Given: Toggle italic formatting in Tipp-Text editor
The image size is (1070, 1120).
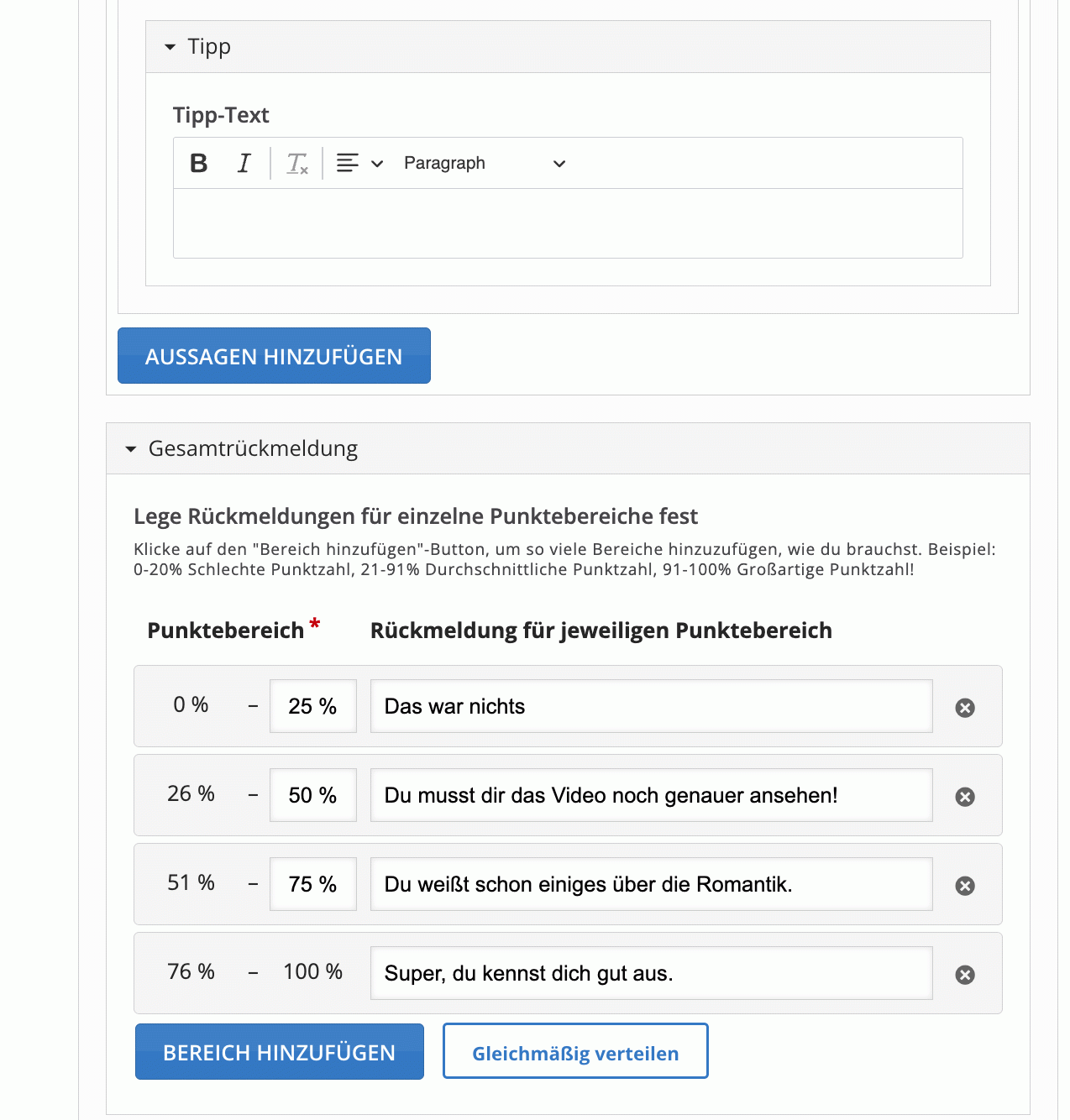Looking at the screenshot, I should click(244, 163).
